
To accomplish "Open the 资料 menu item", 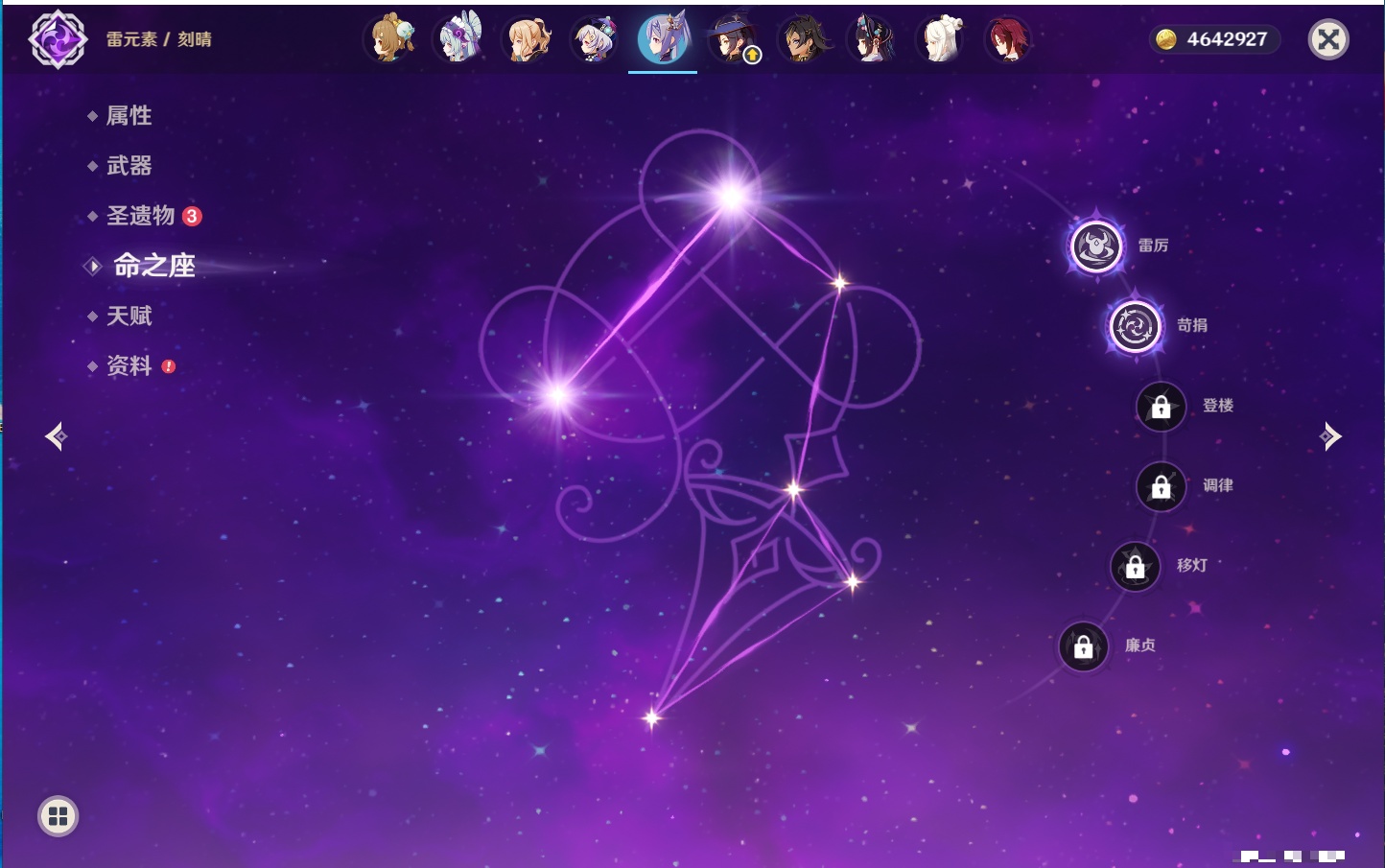I will point(129,365).
